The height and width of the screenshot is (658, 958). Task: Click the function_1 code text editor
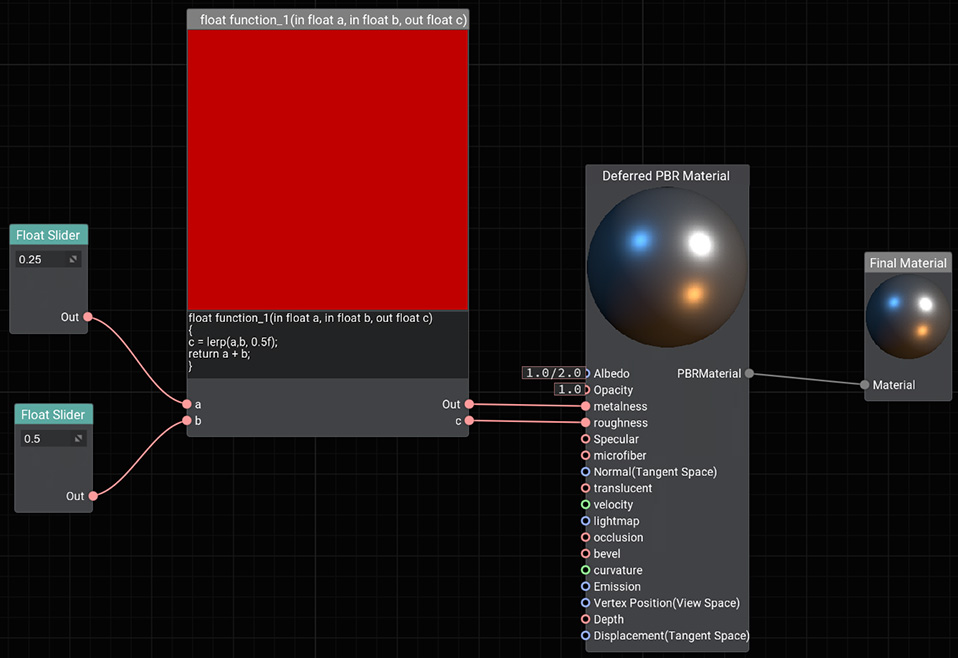(x=327, y=343)
